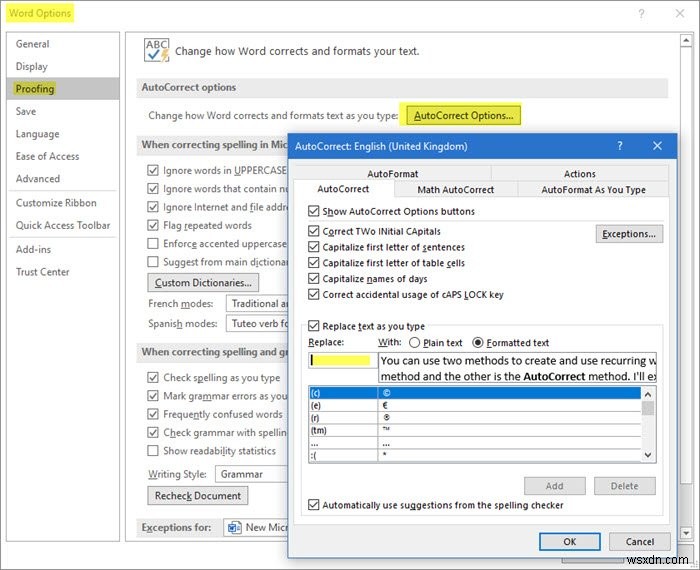Image resolution: width=700 pixels, height=570 pixels.
Task: Open the Spanish modes dropdown
Action: coord(257,324)
